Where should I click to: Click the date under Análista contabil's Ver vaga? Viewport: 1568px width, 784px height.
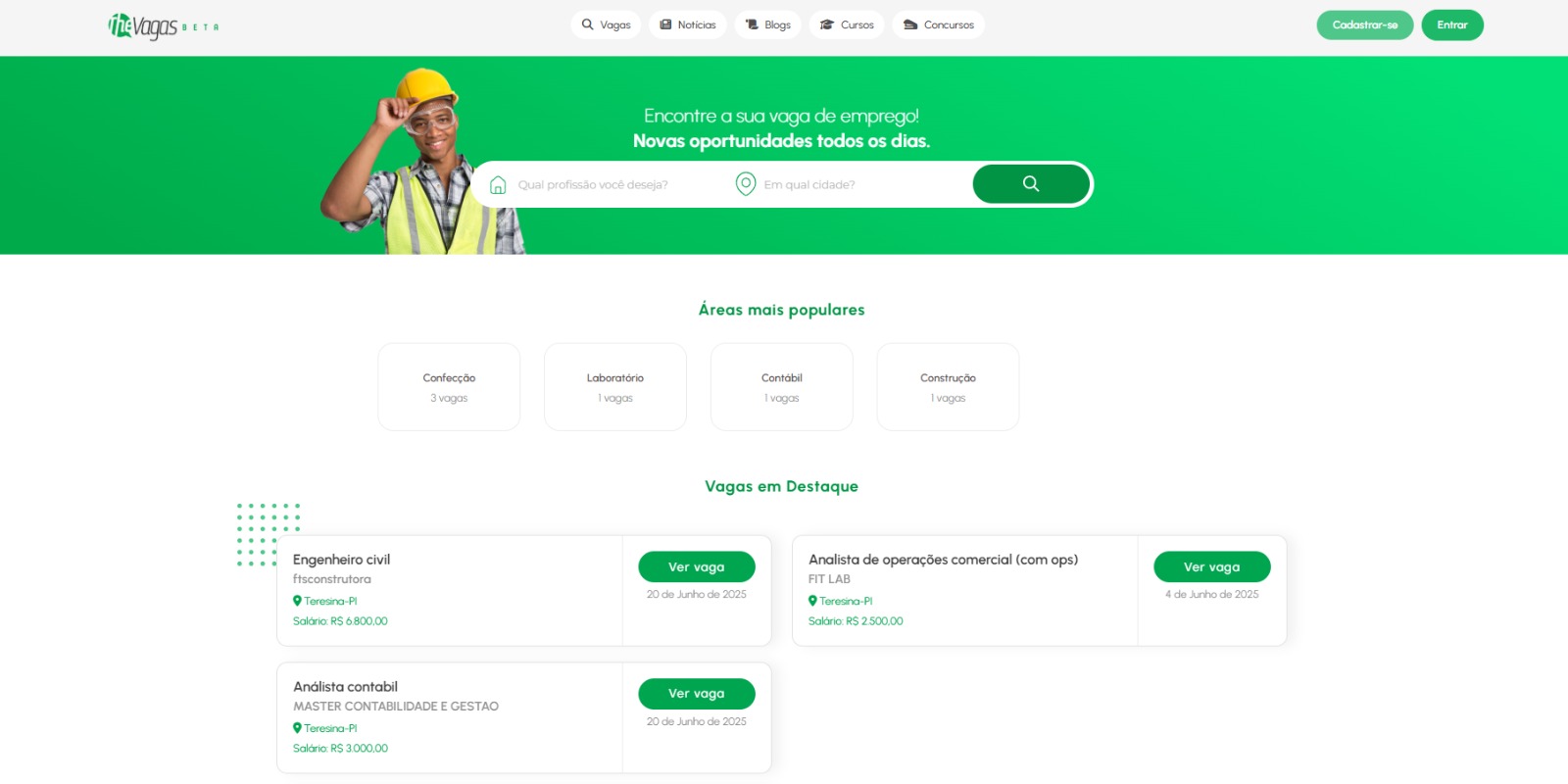(x=697, y=721)
